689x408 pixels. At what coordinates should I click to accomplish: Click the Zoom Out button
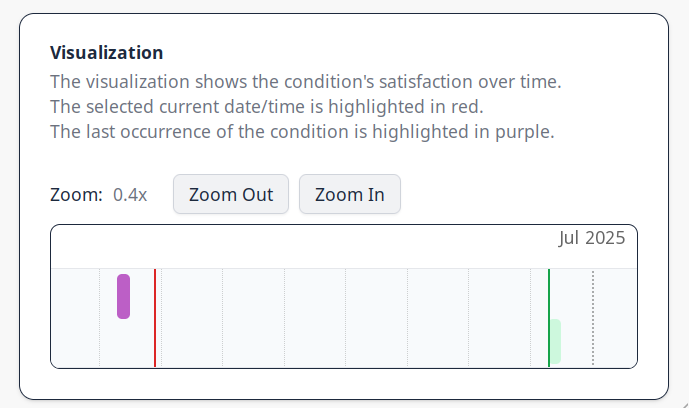coord(231,194)
